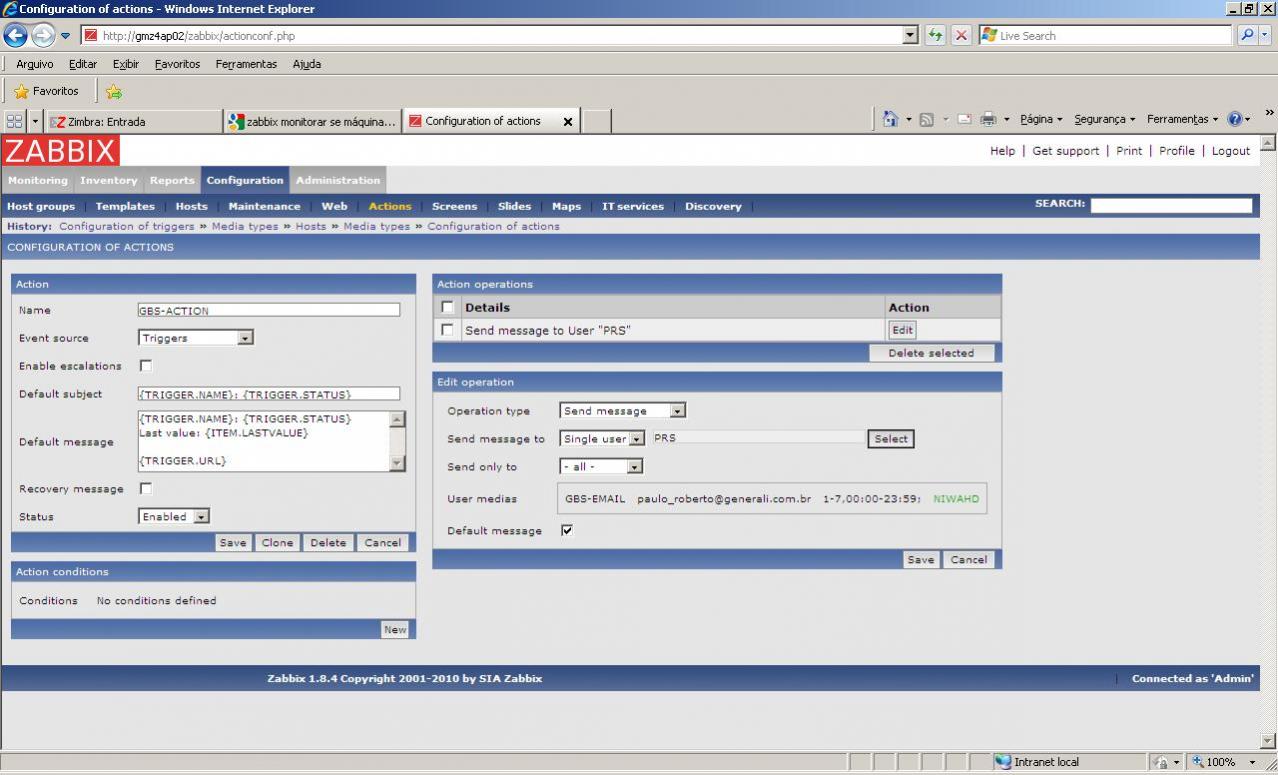Click the Default message scrollbar down arrow
Viewport: 1278px width, 775px height.
(397, 462)
